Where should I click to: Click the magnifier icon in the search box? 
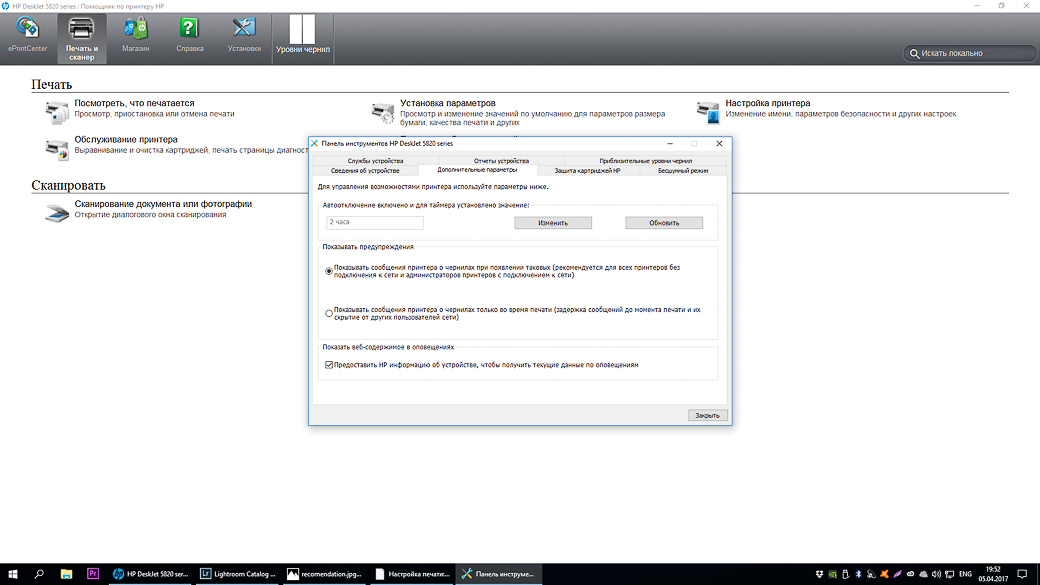pos(914,53)
